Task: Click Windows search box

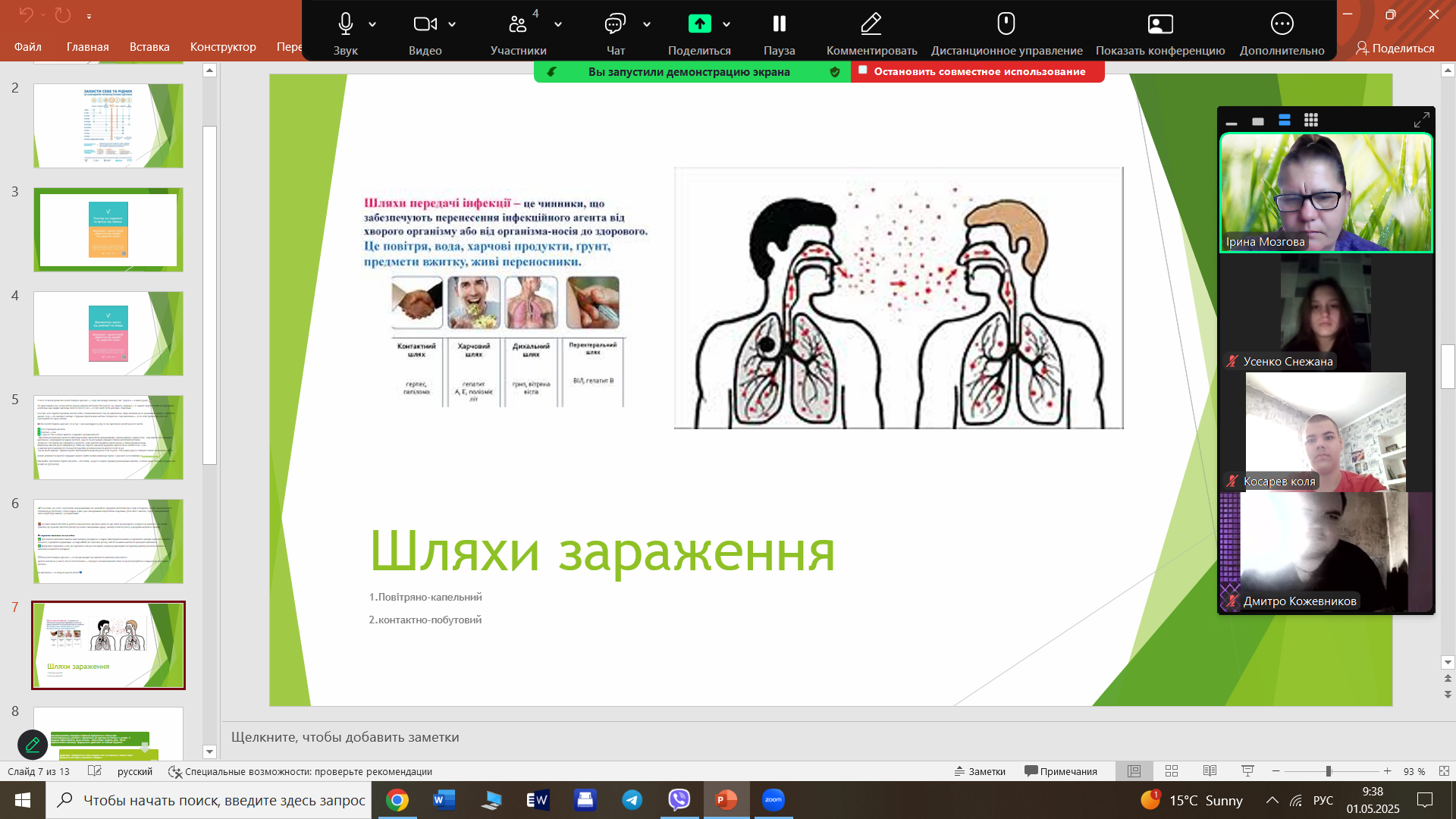Action: pos(209,800)
